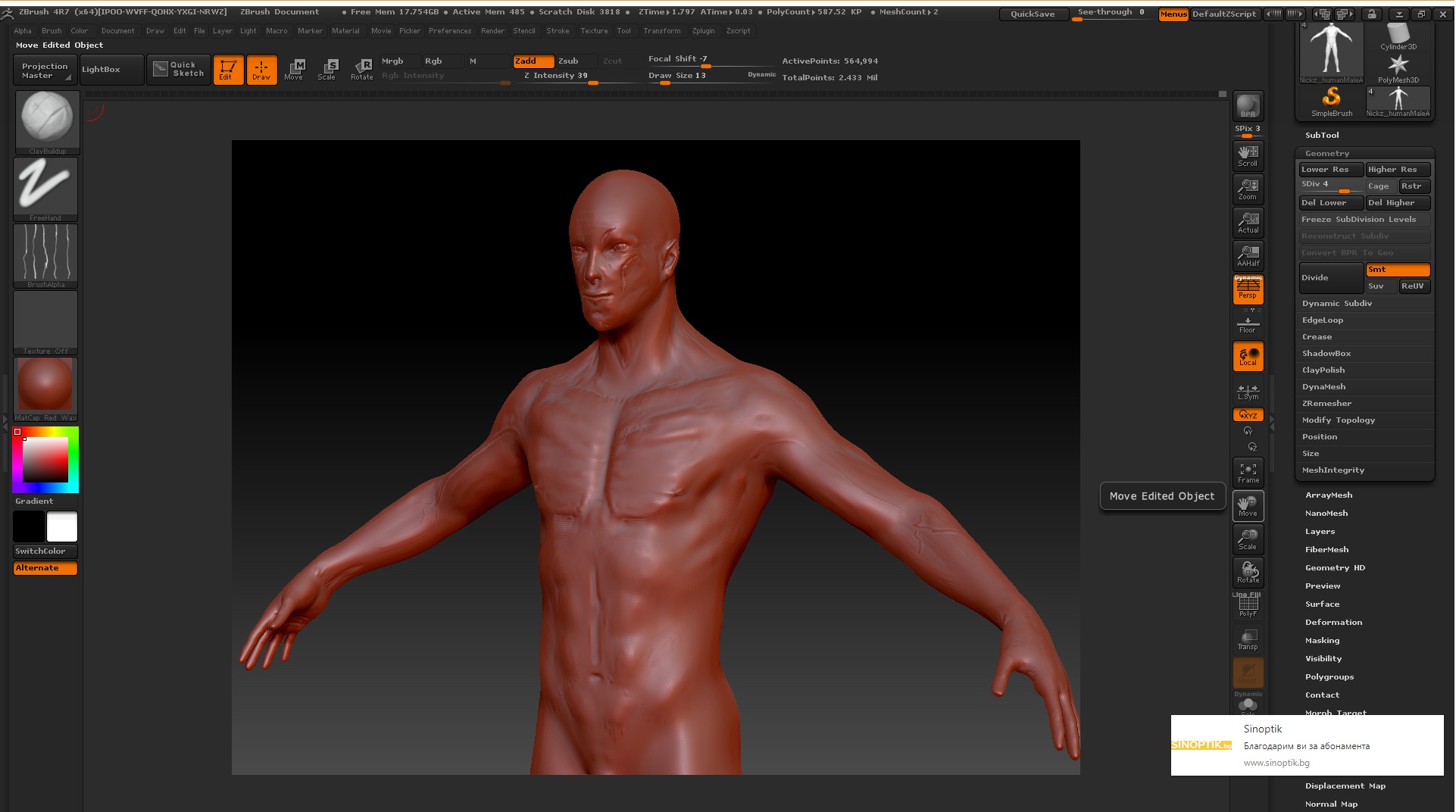Toggle Local transformations

tap(1248, 356)
